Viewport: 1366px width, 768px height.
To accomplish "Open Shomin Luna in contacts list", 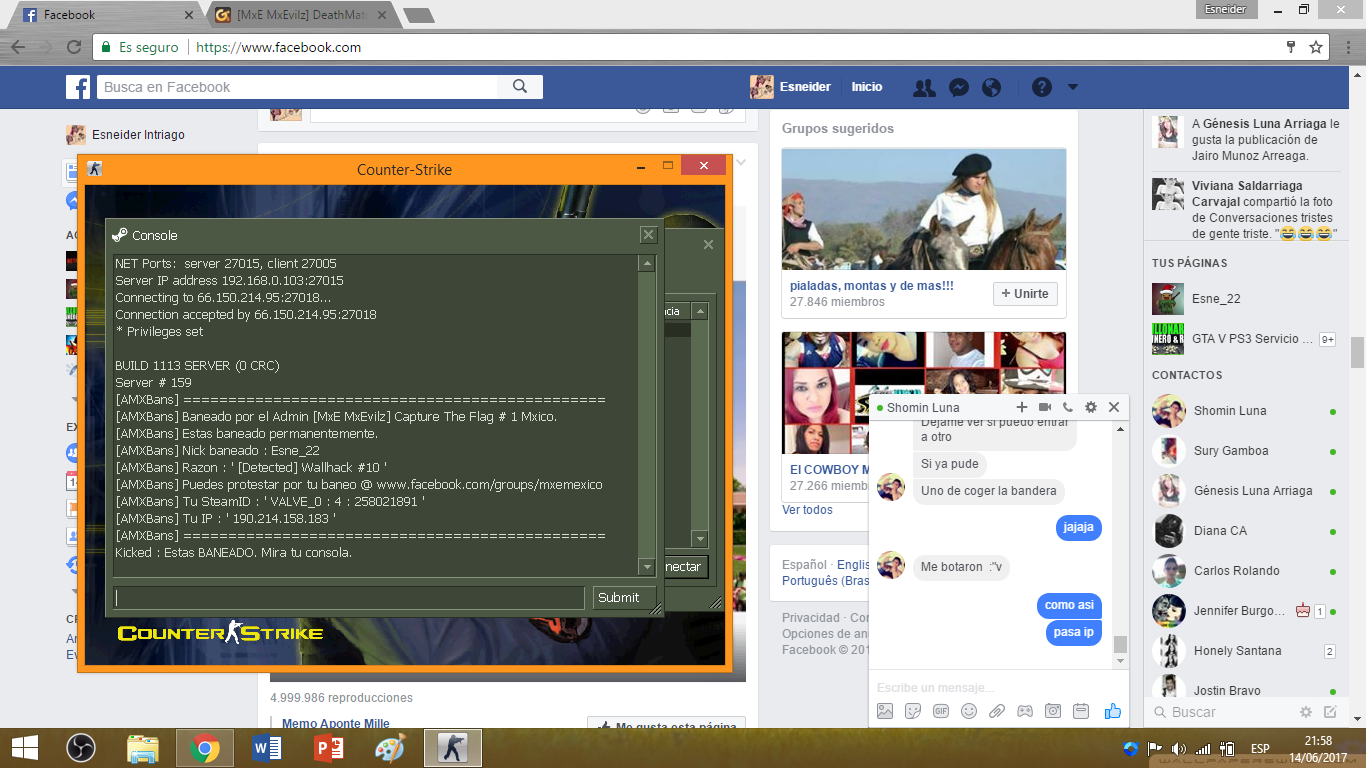I will pos(1246,411).
